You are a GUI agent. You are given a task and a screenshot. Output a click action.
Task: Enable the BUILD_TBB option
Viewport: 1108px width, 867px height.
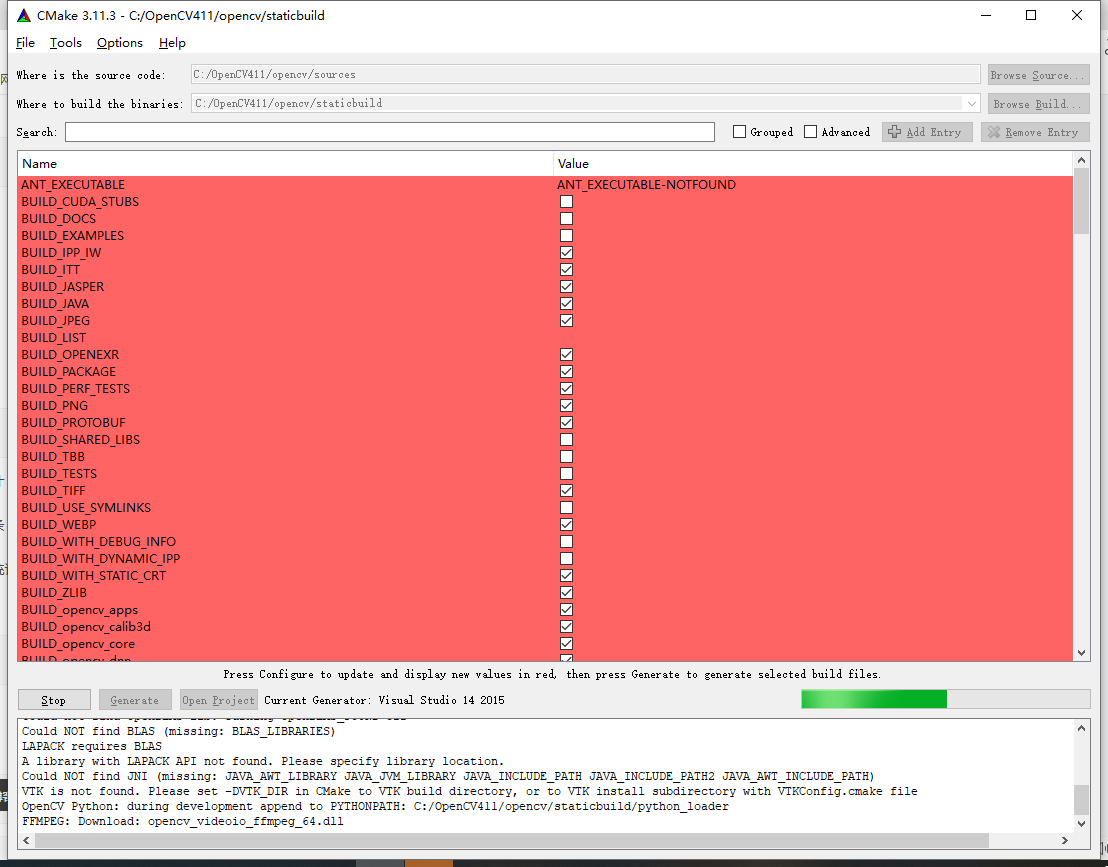coord(567,456)
